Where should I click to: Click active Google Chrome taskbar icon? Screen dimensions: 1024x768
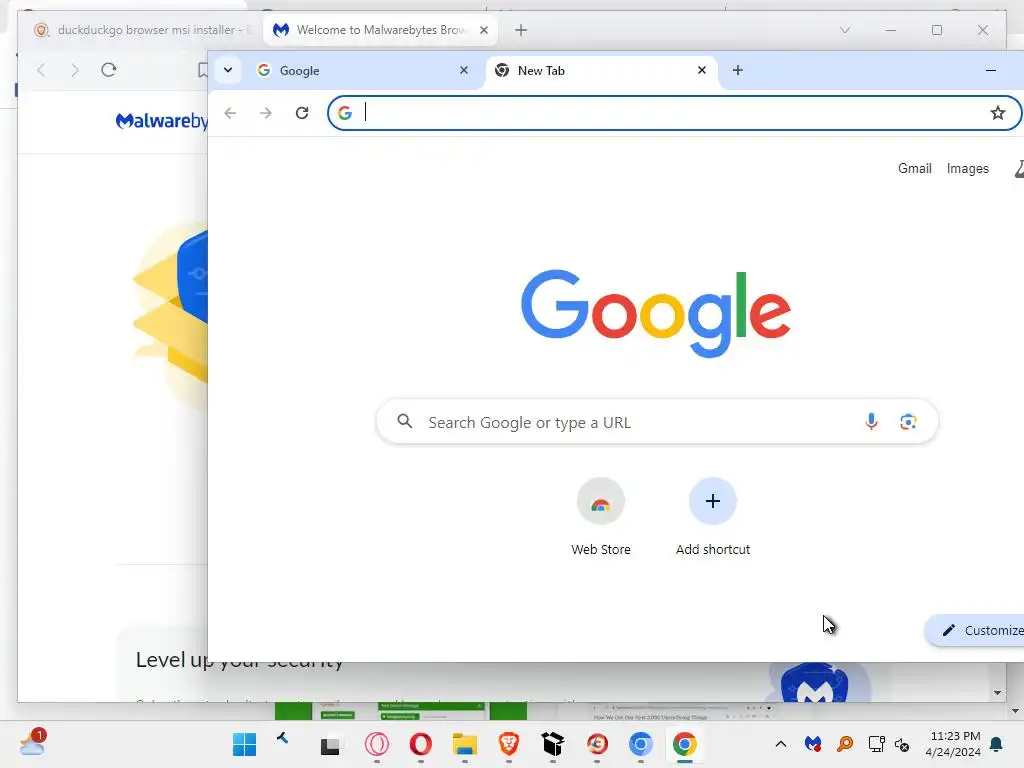click(x=684, y=744)
